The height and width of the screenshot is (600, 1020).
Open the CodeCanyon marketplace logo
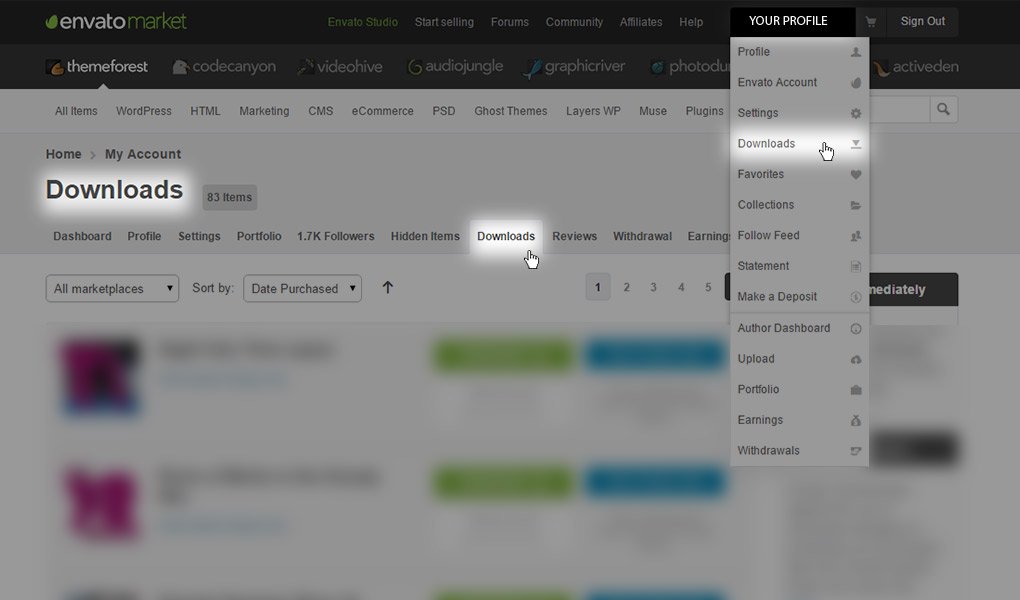[223, 67]
